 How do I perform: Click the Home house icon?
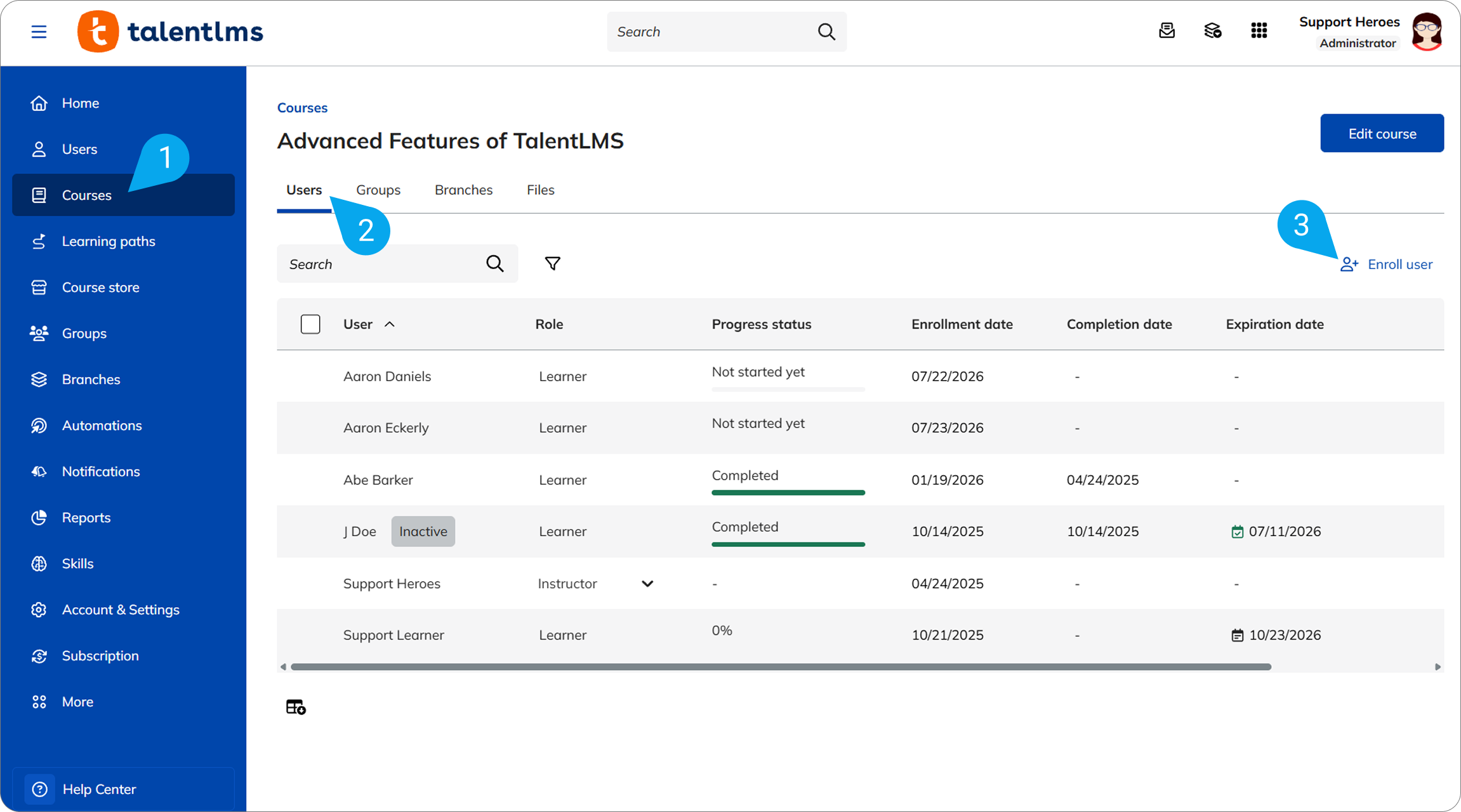tap(39, 103)
